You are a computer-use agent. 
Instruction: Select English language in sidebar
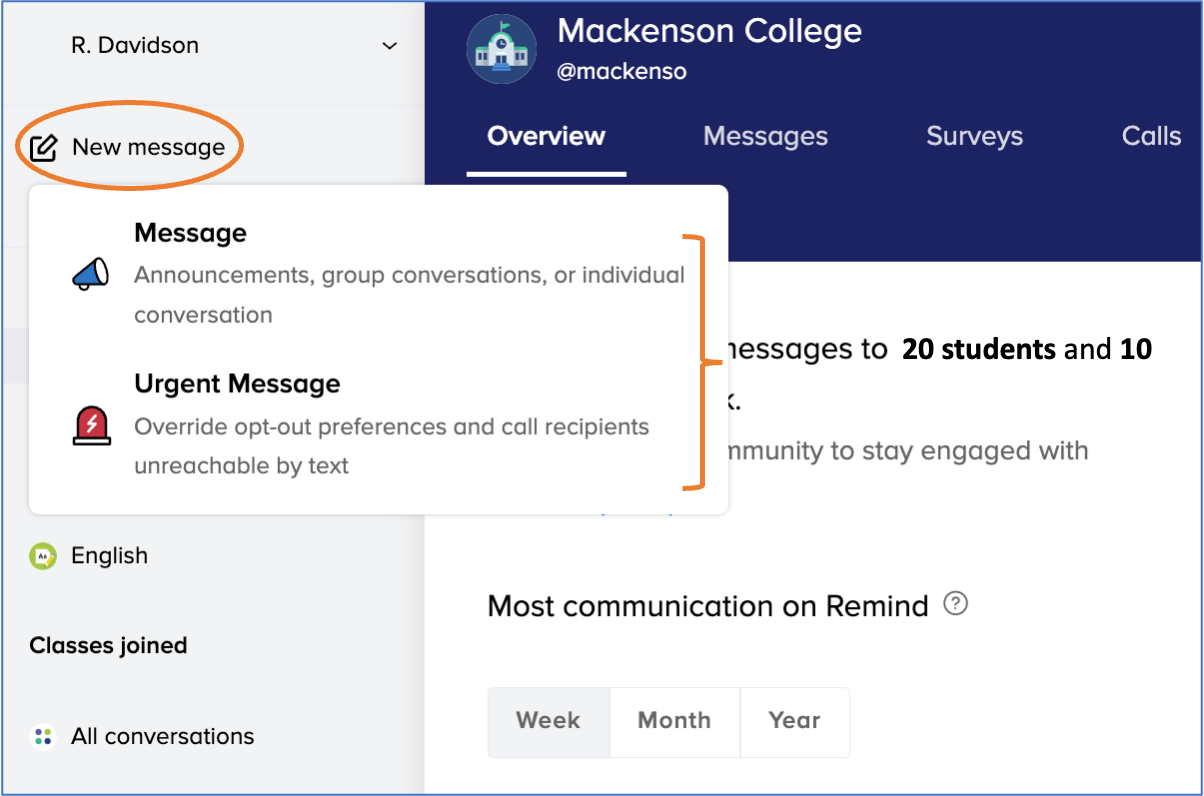[x=109, y=556]
